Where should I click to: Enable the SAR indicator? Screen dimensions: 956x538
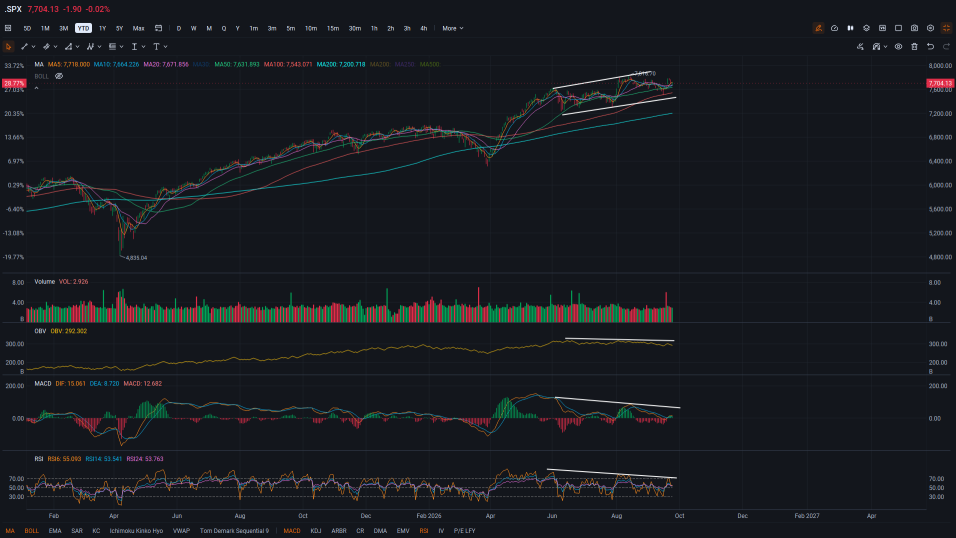tap(77, 531)
